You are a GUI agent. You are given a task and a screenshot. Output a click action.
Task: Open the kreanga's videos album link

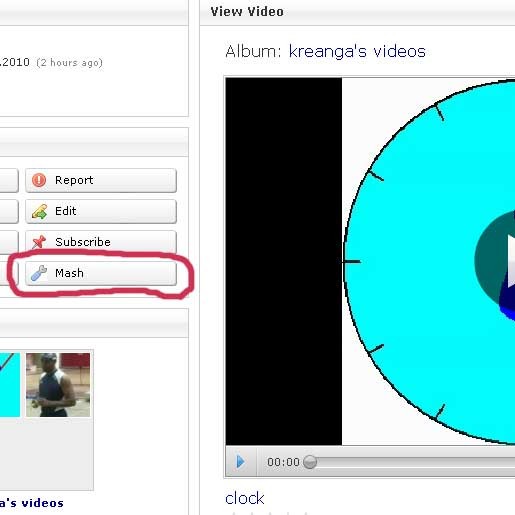[x=357, y=52]
